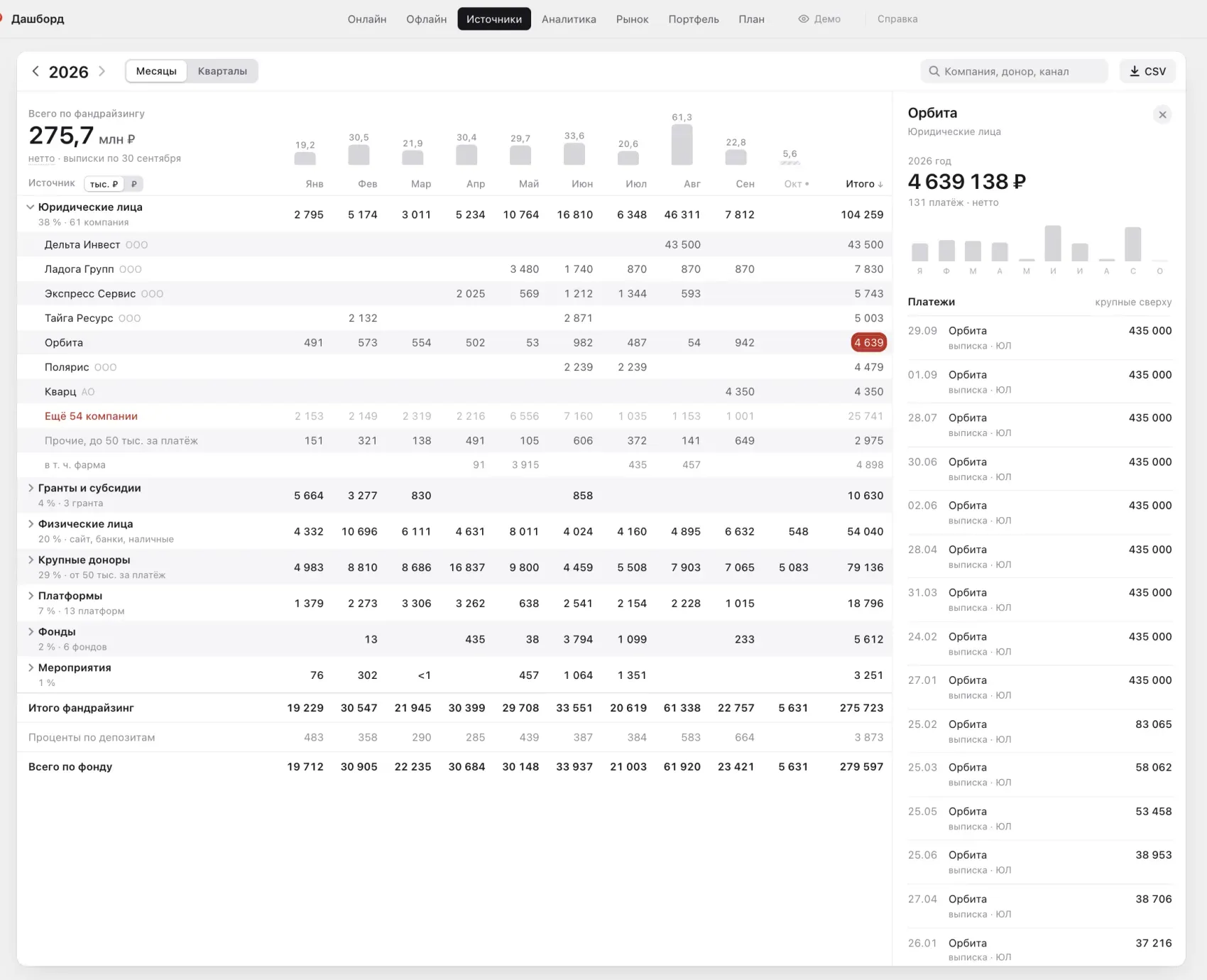Switch view to Кварталы

tap(222, 71)
